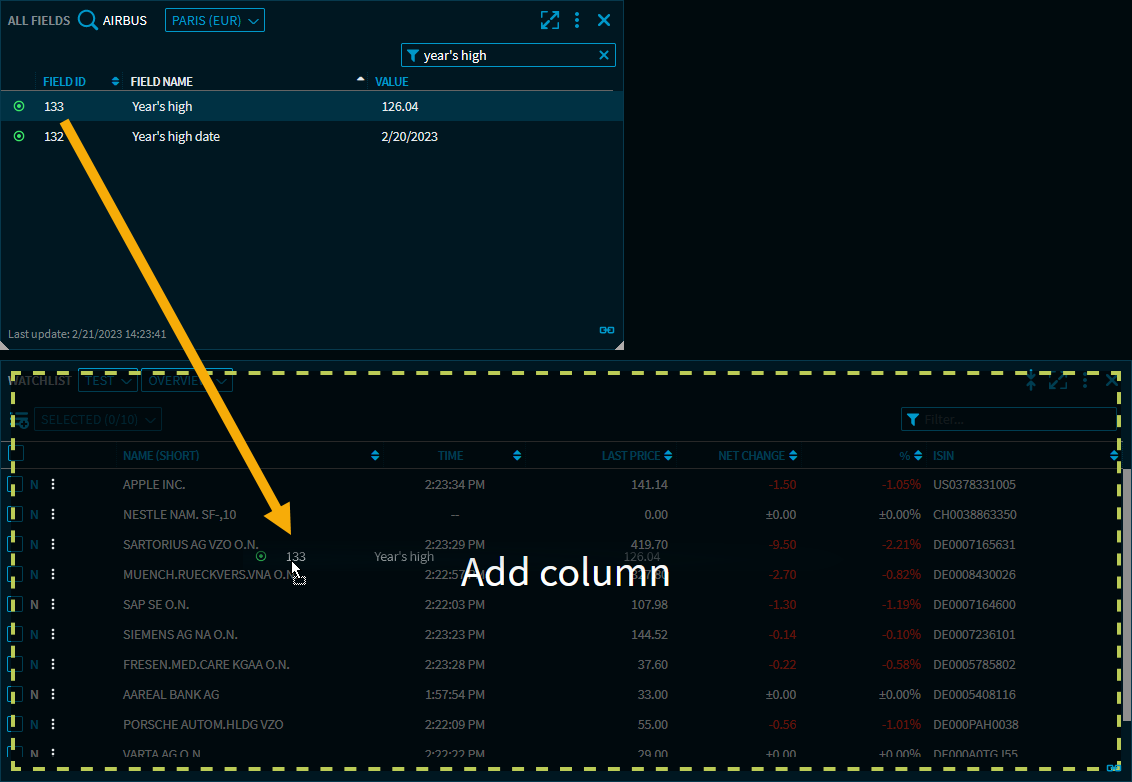
Task: Sort watchlist by LAST PRICE column
Action: click(x=631, y=456)
